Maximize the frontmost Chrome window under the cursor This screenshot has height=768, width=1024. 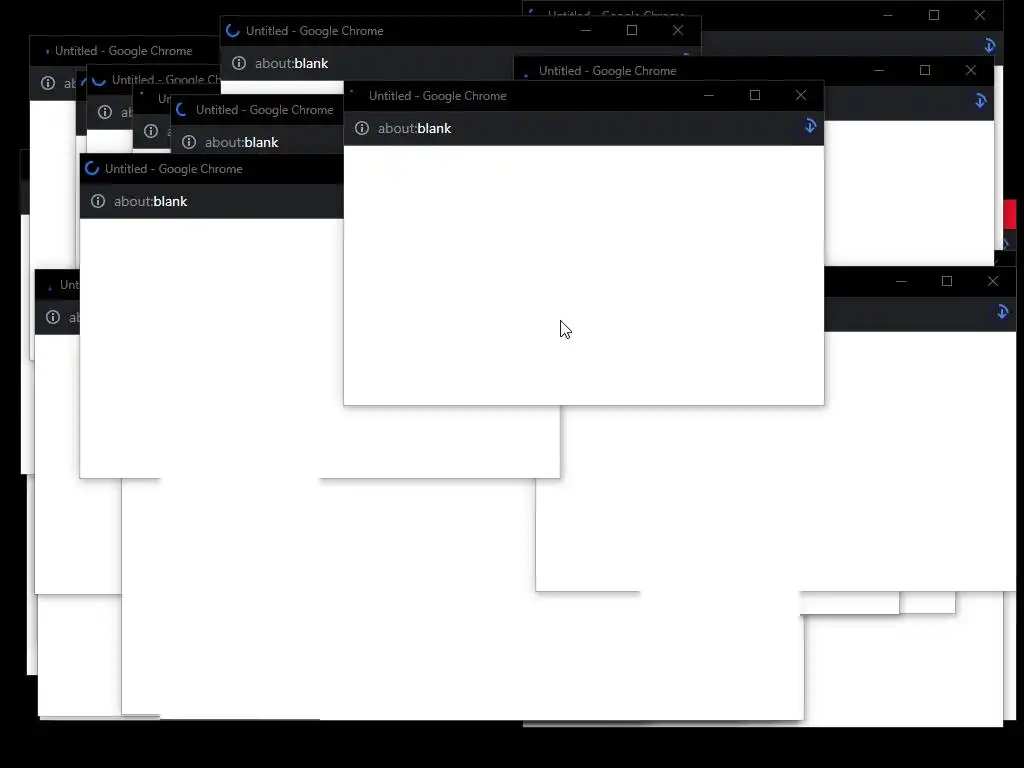(755, 95)
